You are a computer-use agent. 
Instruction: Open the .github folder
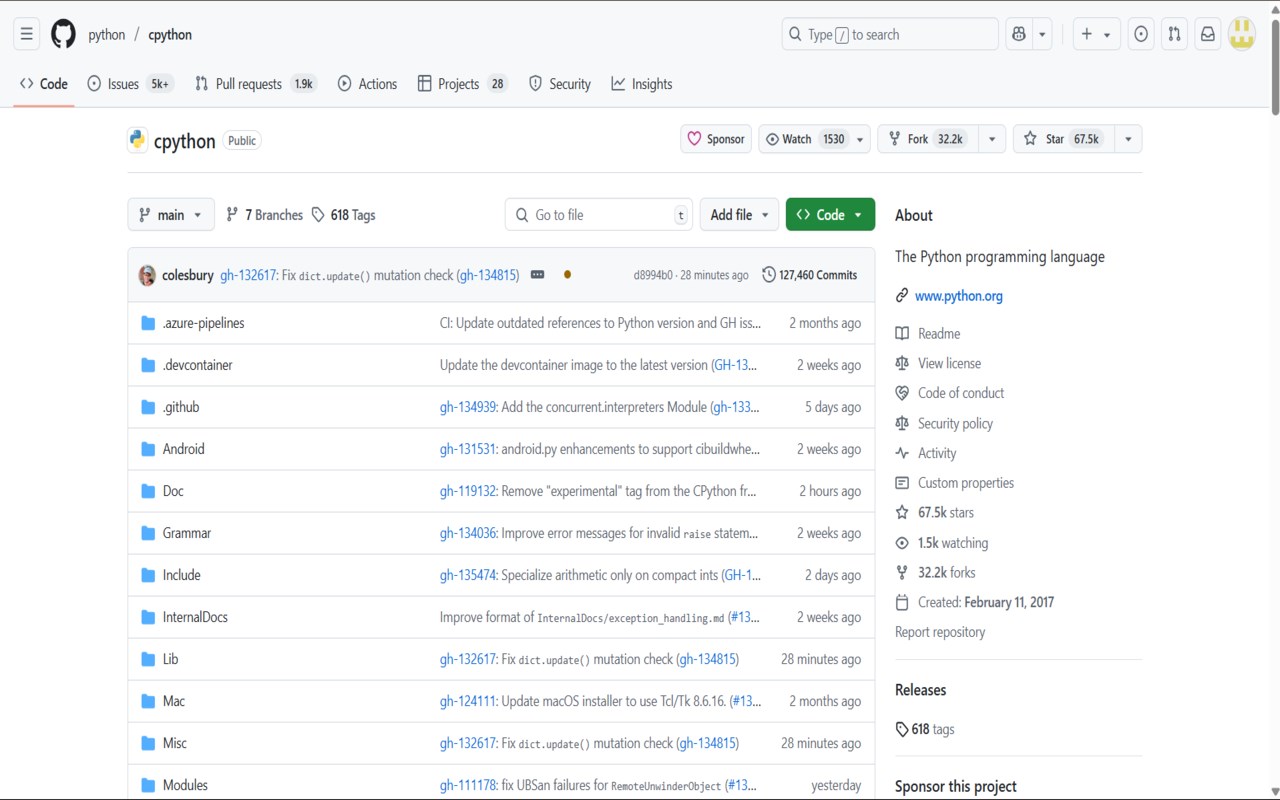tap(181, 407)
